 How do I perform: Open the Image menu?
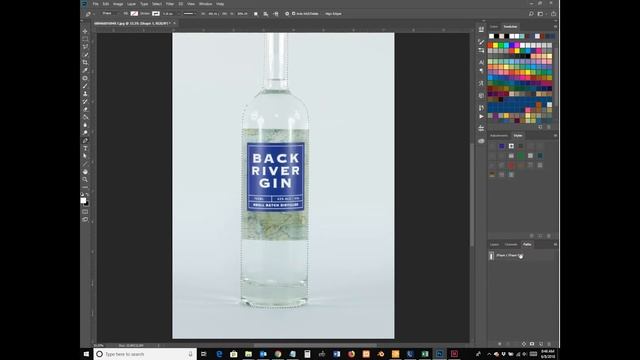[118, 4]
